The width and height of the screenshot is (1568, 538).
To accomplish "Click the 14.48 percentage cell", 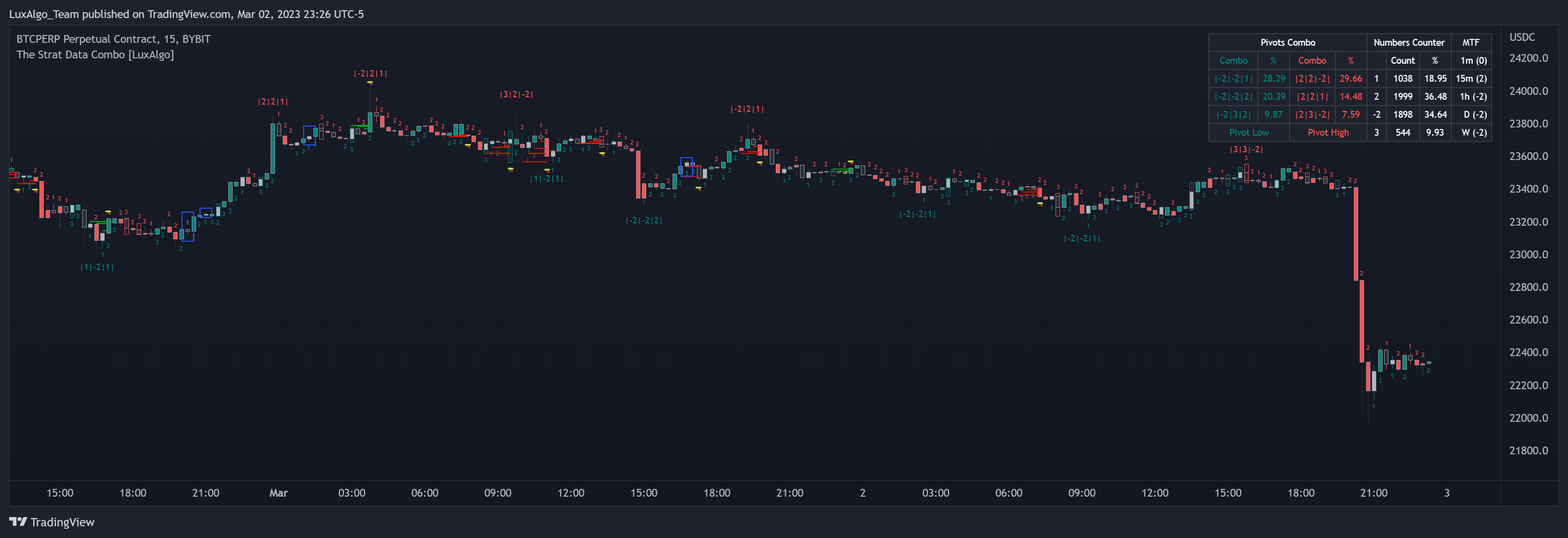I will 1350,97.
